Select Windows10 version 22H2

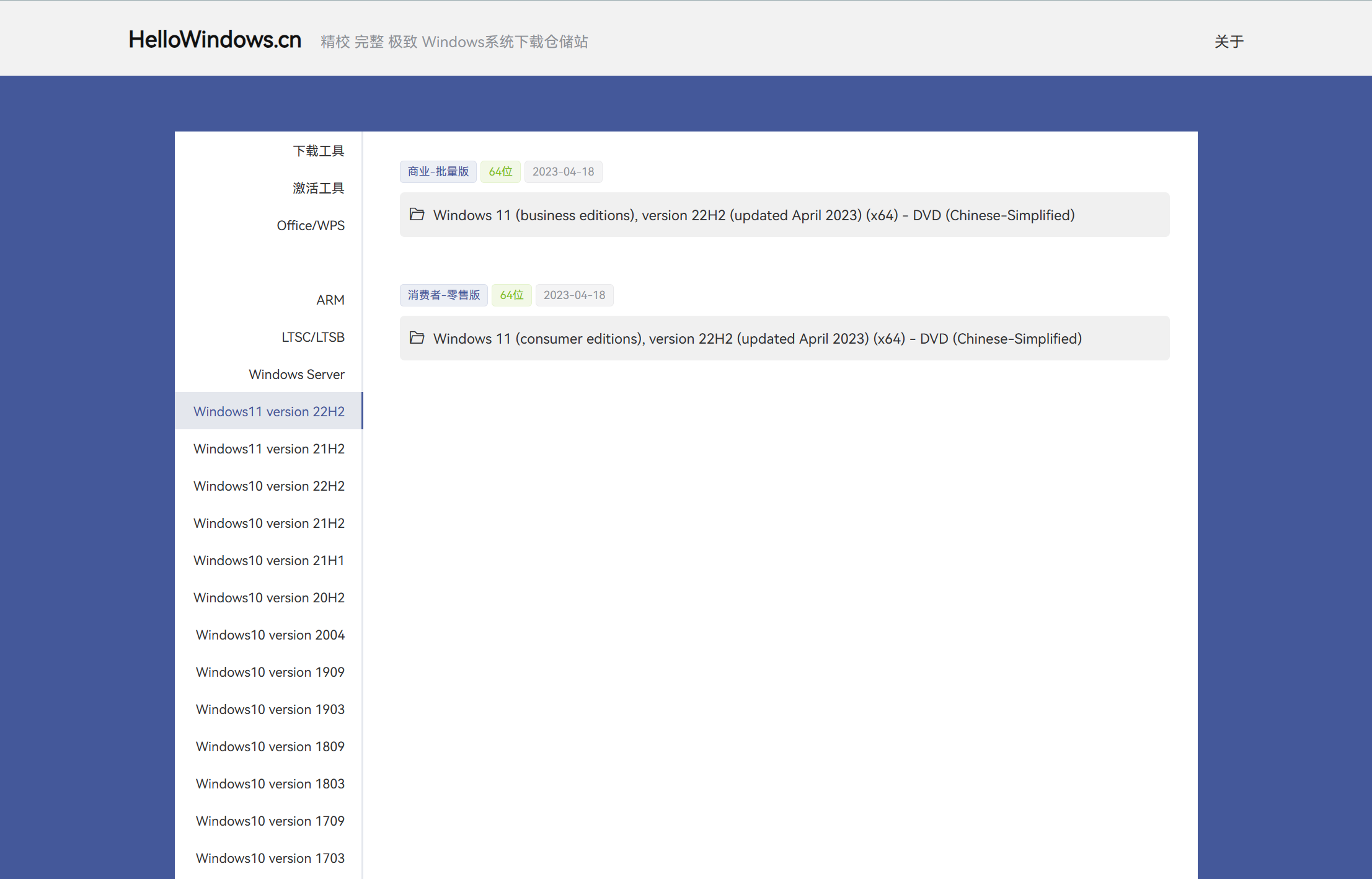coord(268,486)
